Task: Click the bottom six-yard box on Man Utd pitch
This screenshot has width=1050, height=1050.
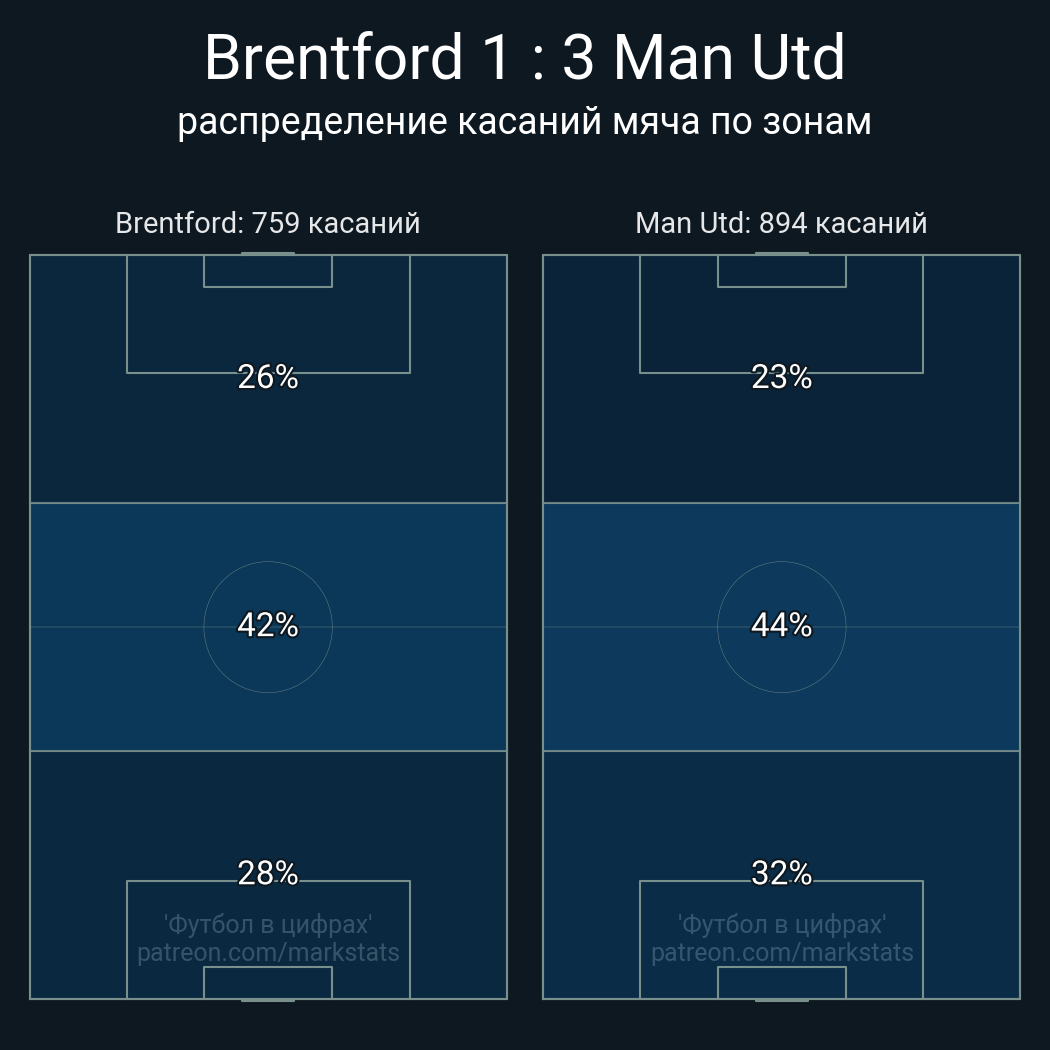Action: (x=782, y=983)
